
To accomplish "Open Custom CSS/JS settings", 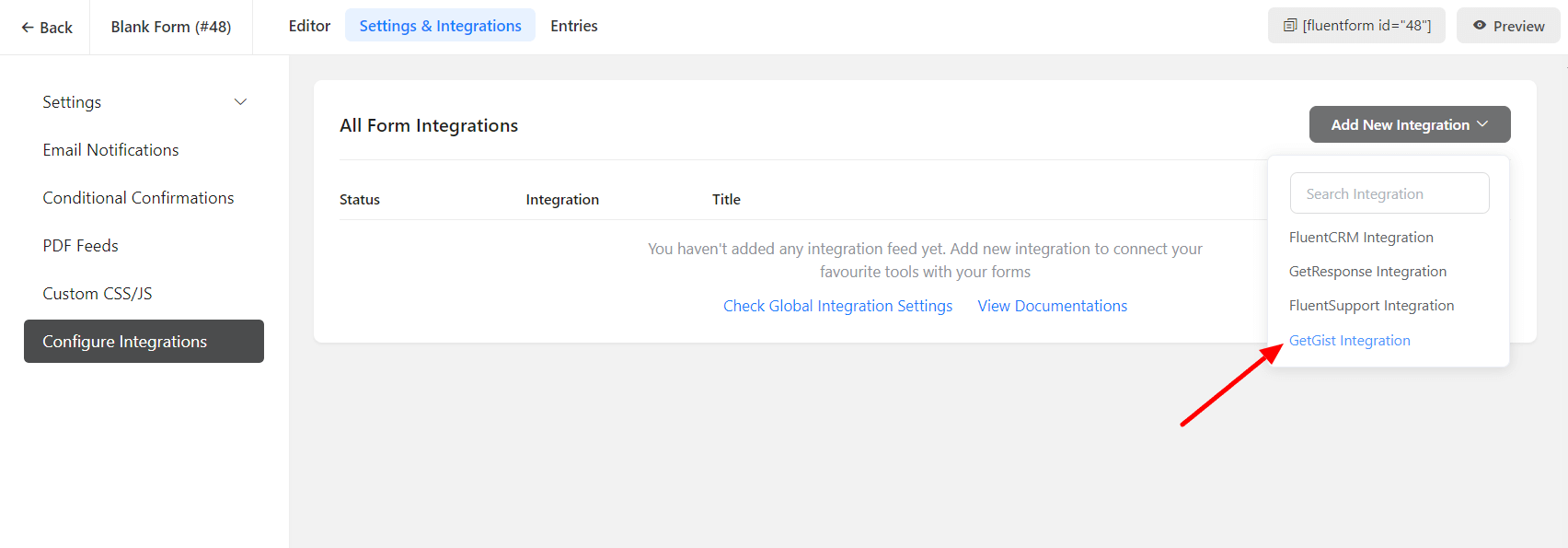I will (98, 294).
